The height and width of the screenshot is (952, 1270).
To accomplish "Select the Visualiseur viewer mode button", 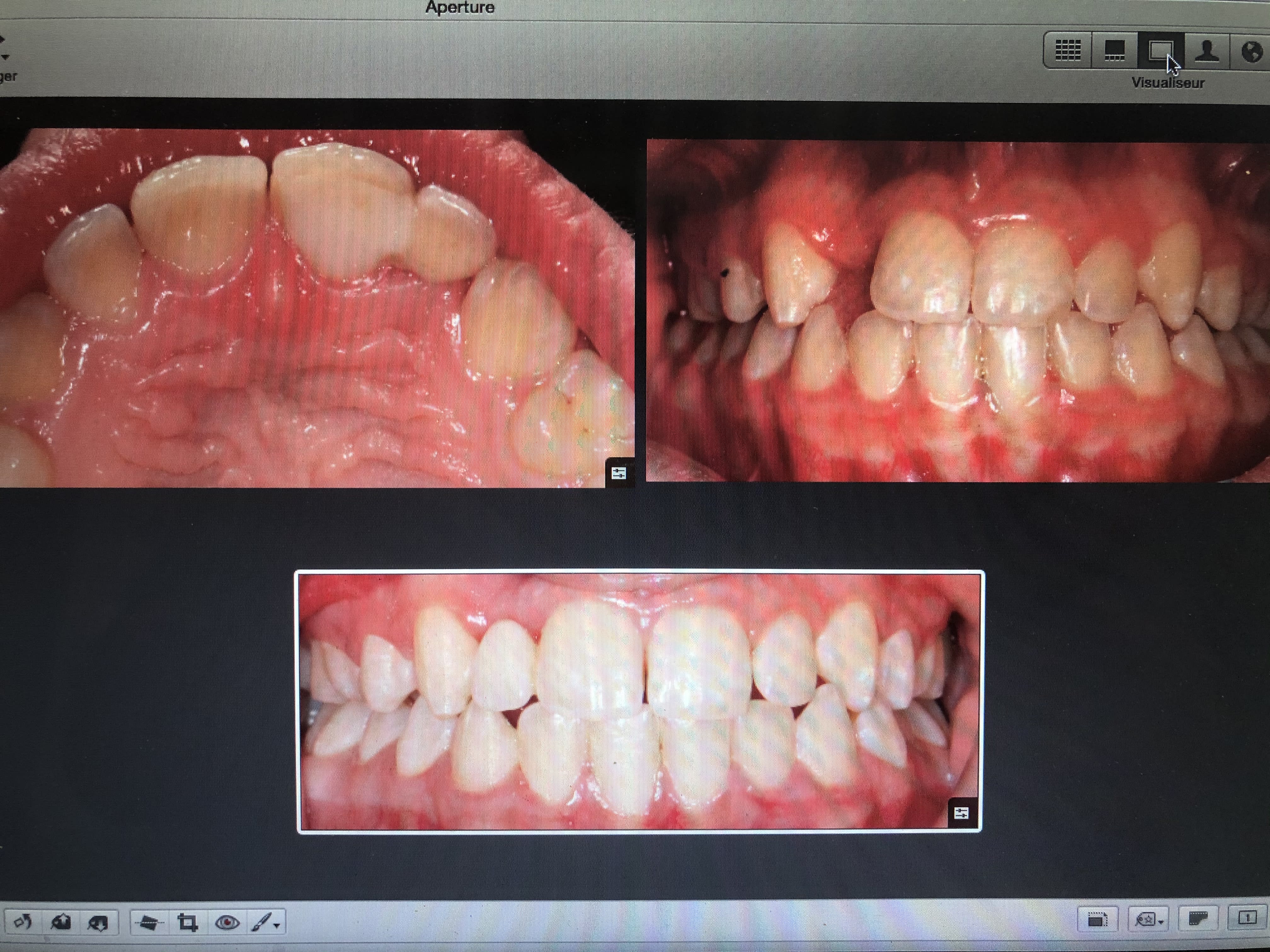I will [1160, 51].
